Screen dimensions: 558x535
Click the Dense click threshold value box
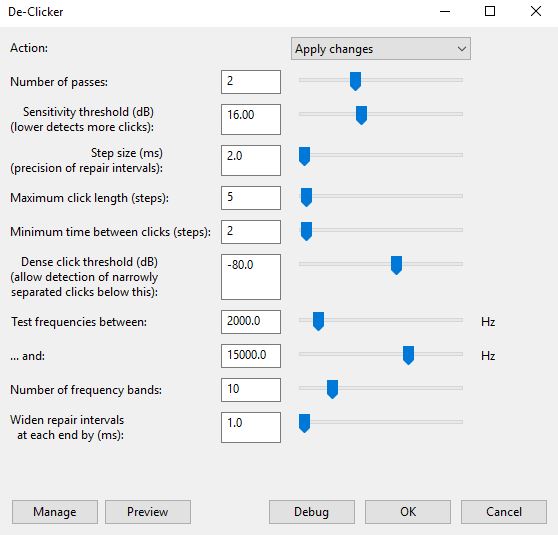coord(251,277)
